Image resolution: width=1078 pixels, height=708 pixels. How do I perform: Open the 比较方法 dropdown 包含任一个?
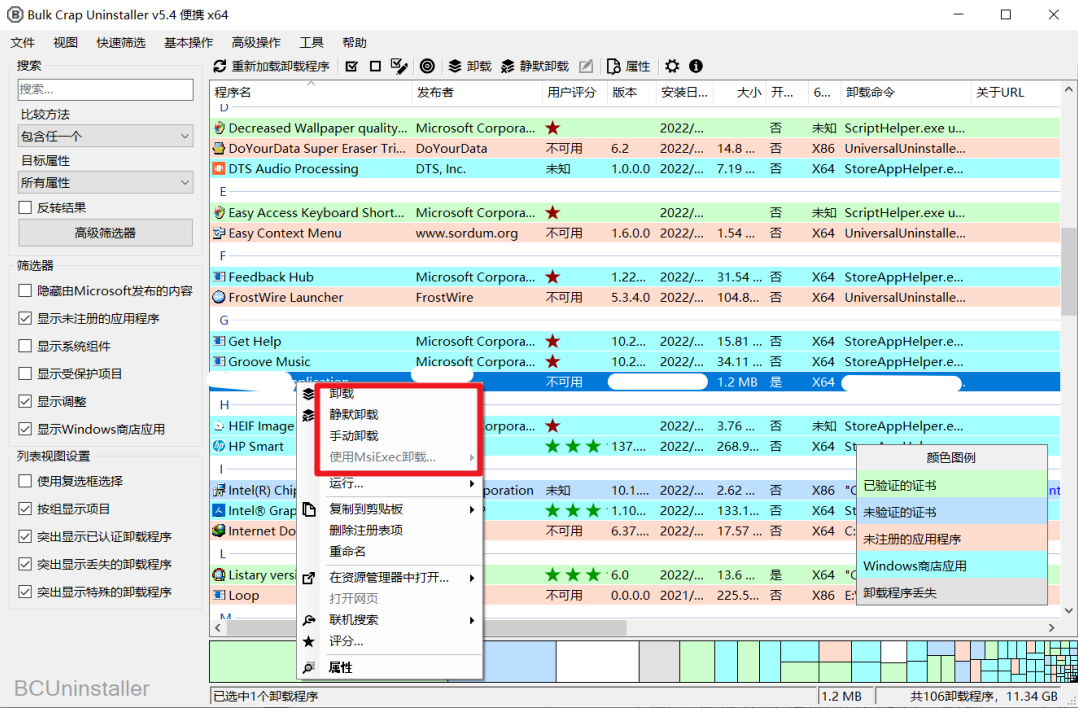105,136
